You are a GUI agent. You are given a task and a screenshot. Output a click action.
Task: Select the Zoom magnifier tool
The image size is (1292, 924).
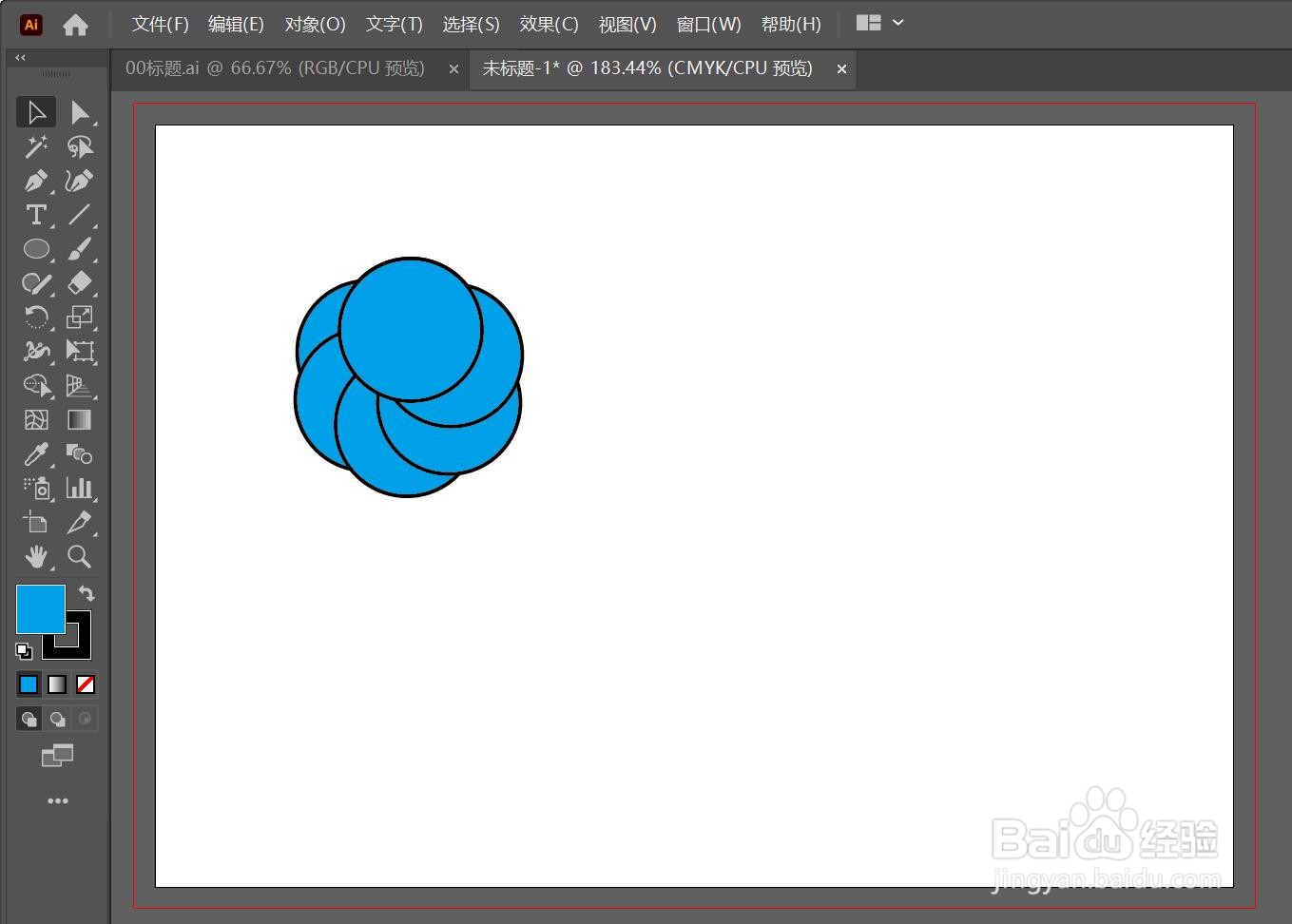click(x=80, y=557)
